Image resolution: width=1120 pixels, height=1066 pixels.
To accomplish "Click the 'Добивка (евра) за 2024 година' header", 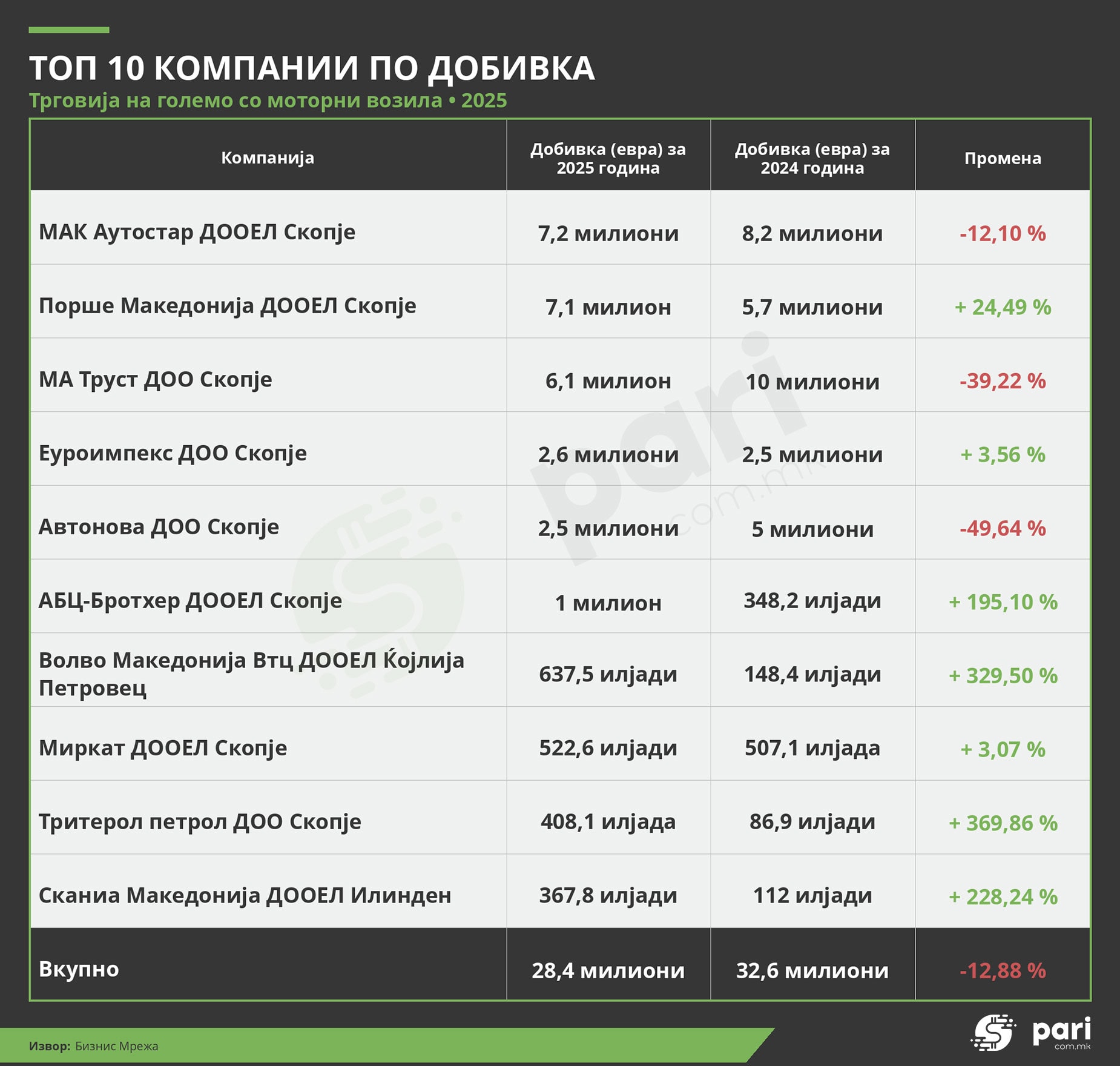I will coord(812,158).
